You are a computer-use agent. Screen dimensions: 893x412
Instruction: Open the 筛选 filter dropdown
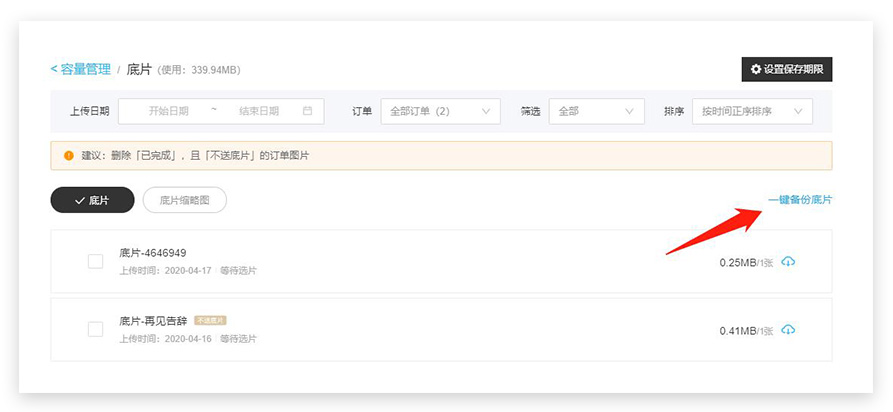pyautogui.click(x=596, y=111)
